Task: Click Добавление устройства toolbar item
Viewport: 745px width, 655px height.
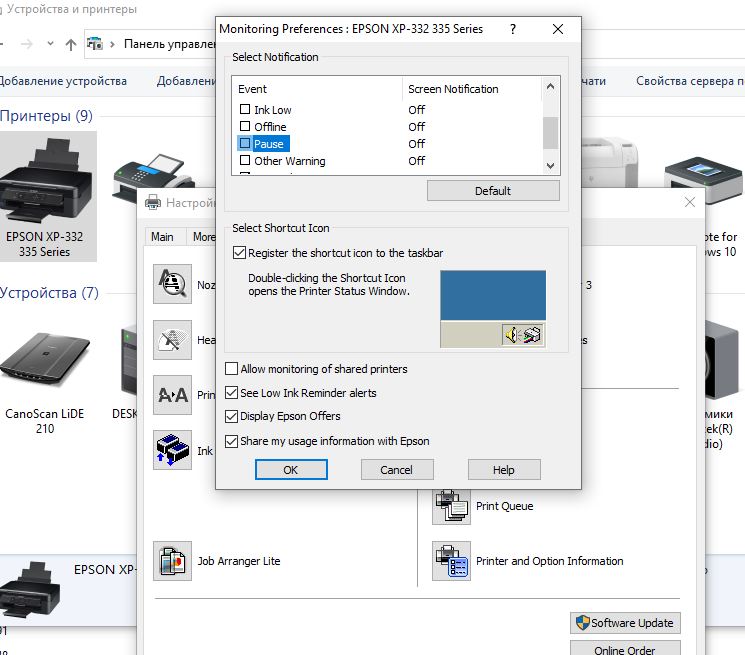Action: tap(63, 81)
